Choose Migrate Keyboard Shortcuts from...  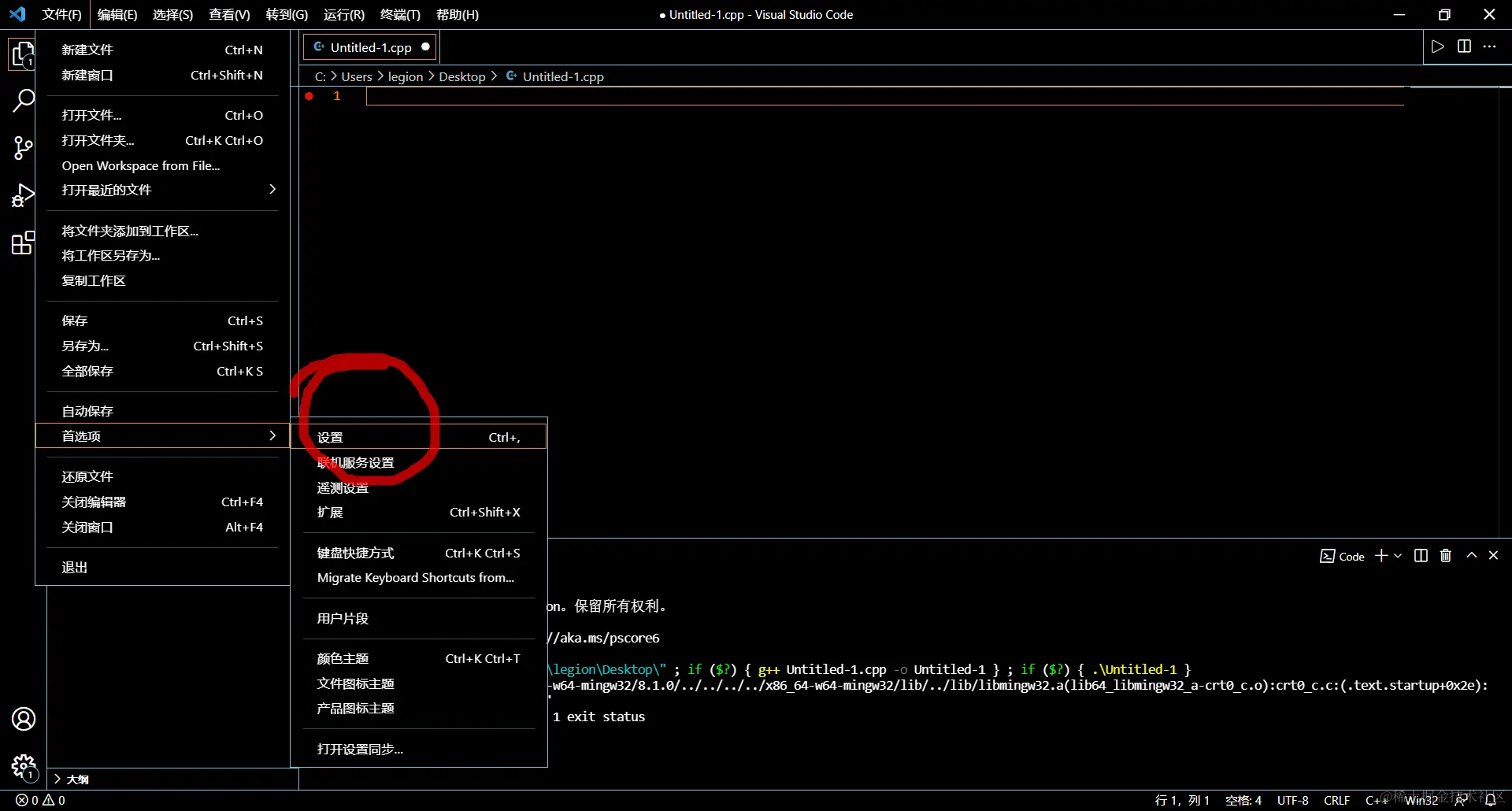[x=418, y=577]
